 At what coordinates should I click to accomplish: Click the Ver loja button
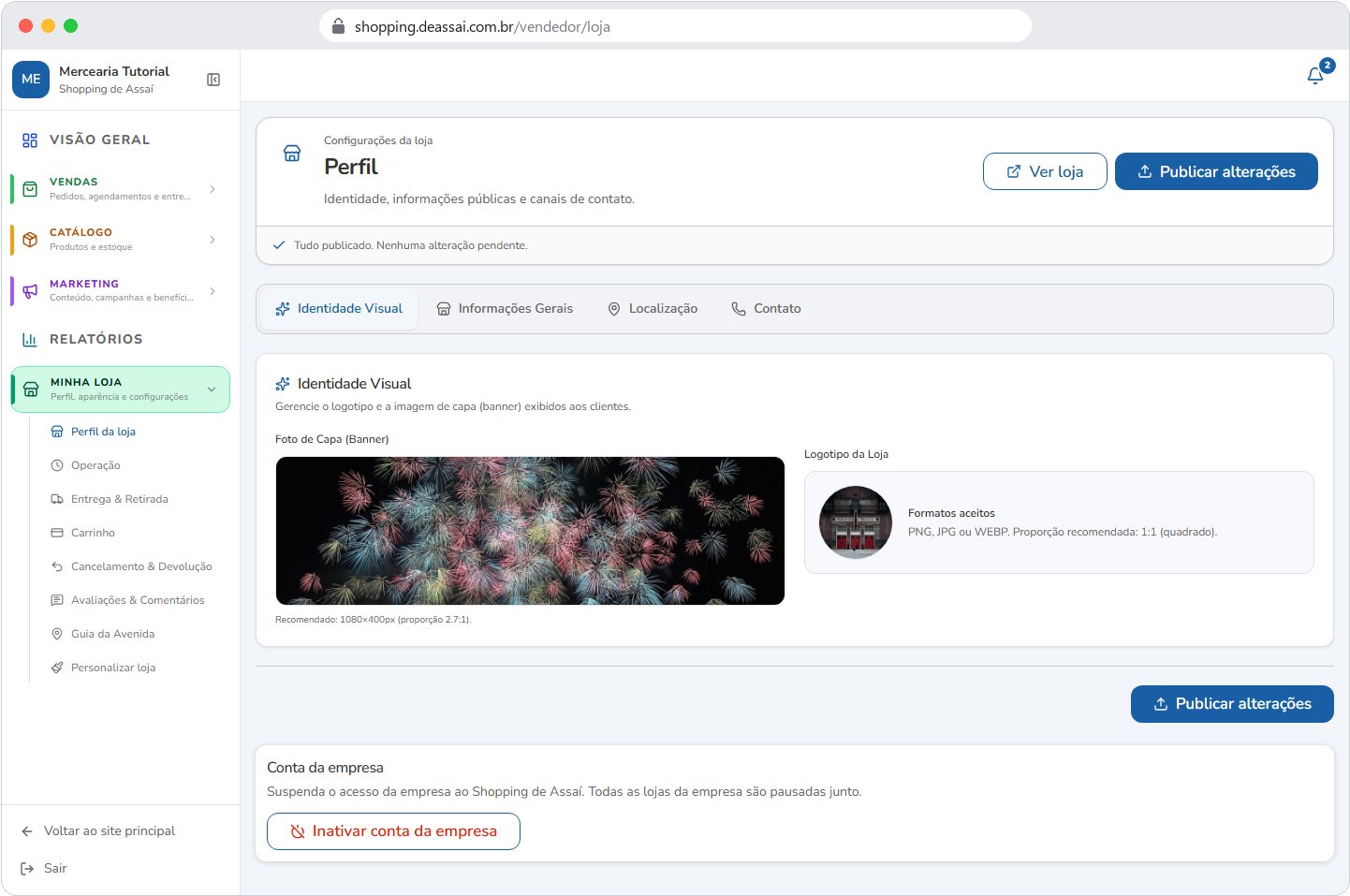click(x=1045, y=171)
